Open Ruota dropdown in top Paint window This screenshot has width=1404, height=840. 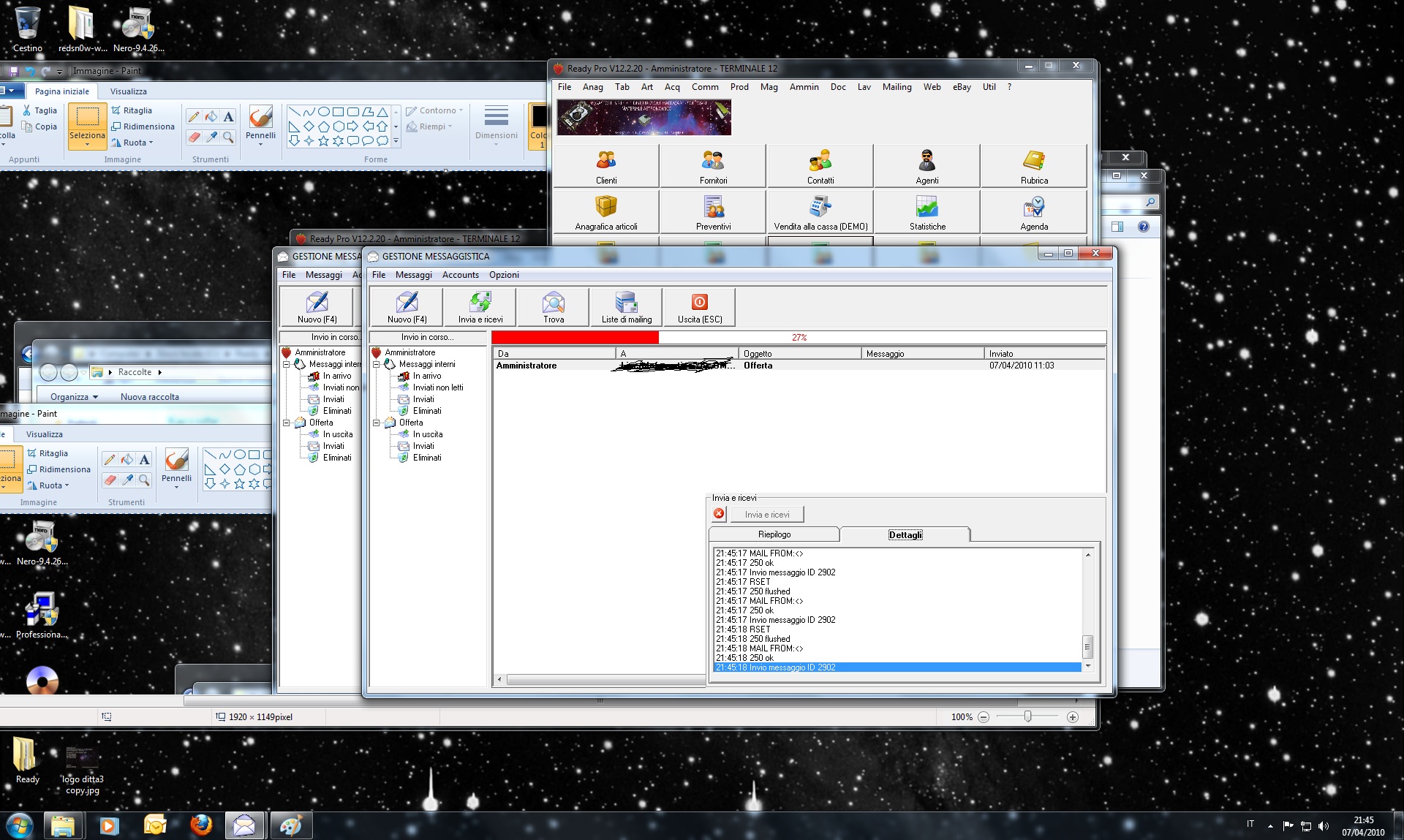click(132, 143)
